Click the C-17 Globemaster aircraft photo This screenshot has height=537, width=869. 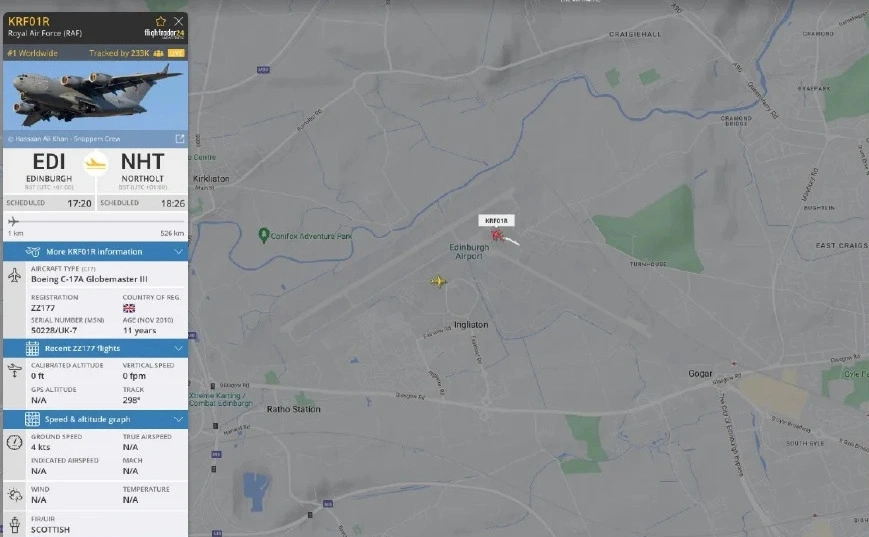pyautogui.click(x=95, y=95)
